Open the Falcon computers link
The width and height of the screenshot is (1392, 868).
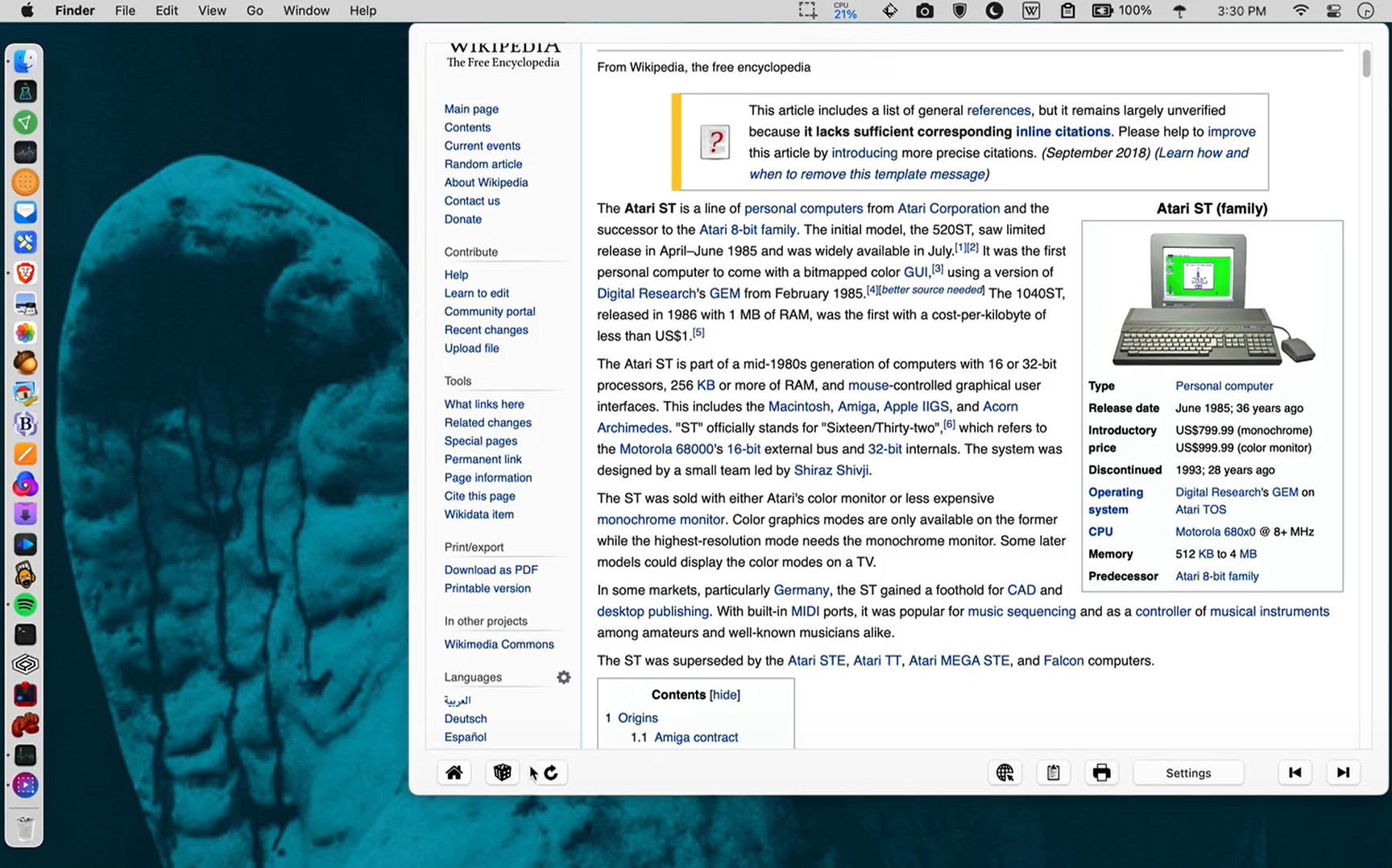click(1063, 661)
